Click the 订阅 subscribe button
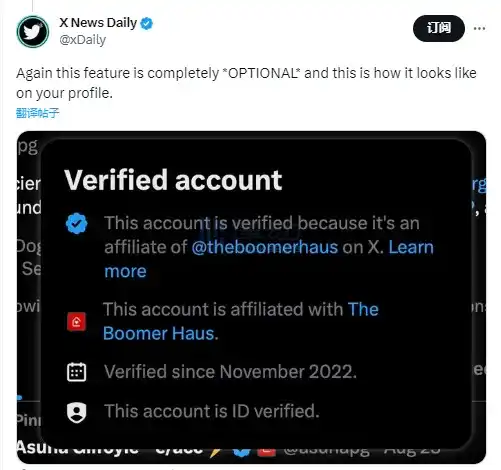501x470 pixels. pos(439,28)
